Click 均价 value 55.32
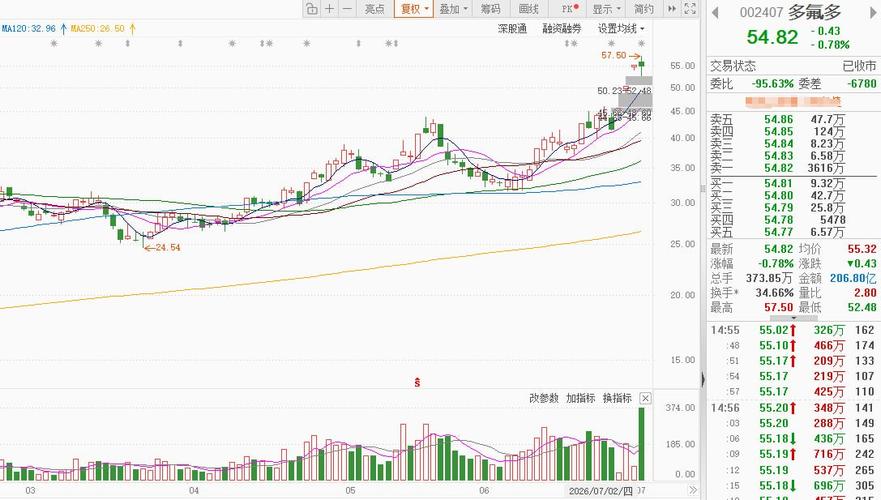Viewport: 881px width, 500px height. tap(862, 249)
